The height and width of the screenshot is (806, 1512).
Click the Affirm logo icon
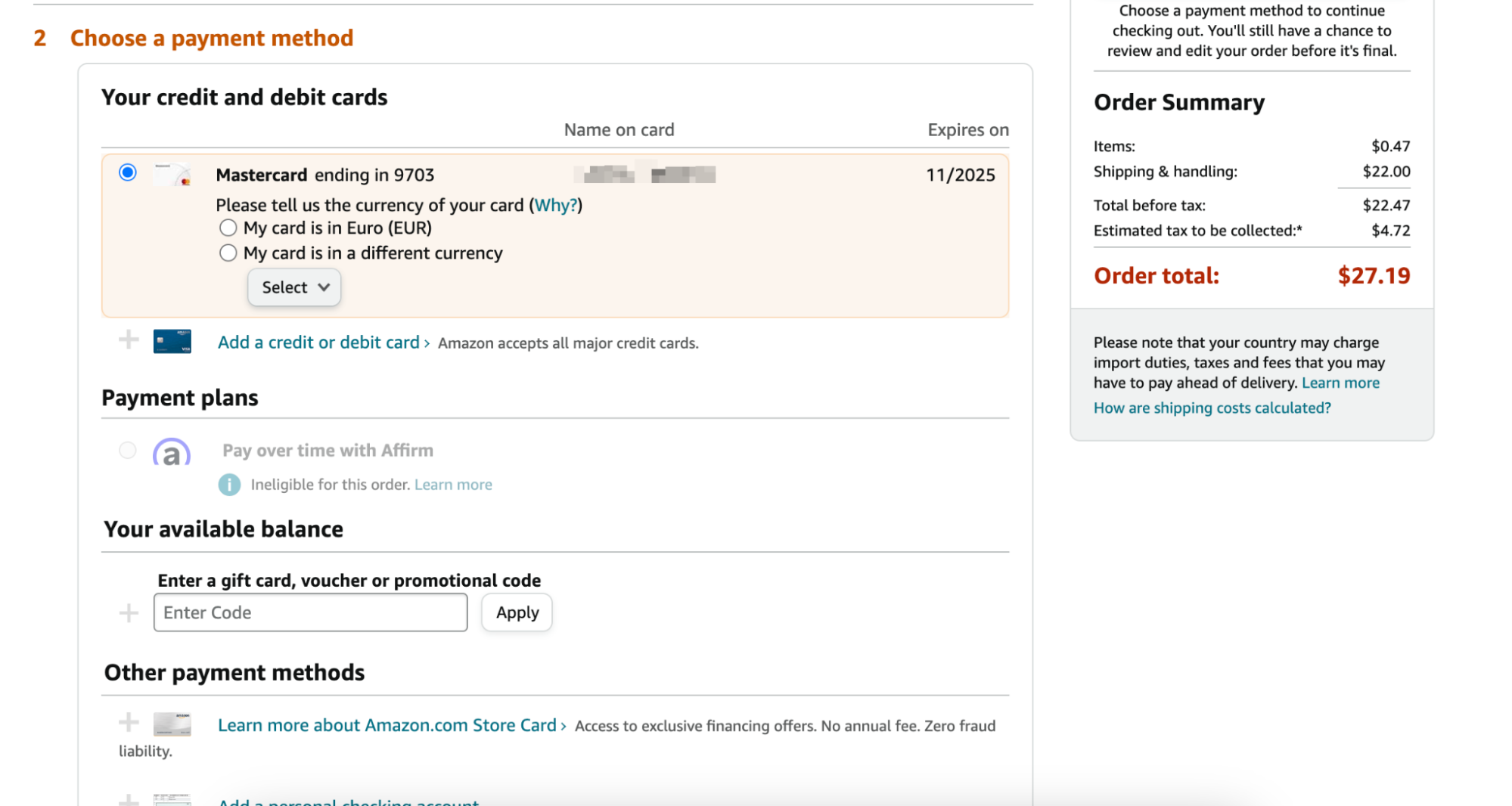[172, 452]
